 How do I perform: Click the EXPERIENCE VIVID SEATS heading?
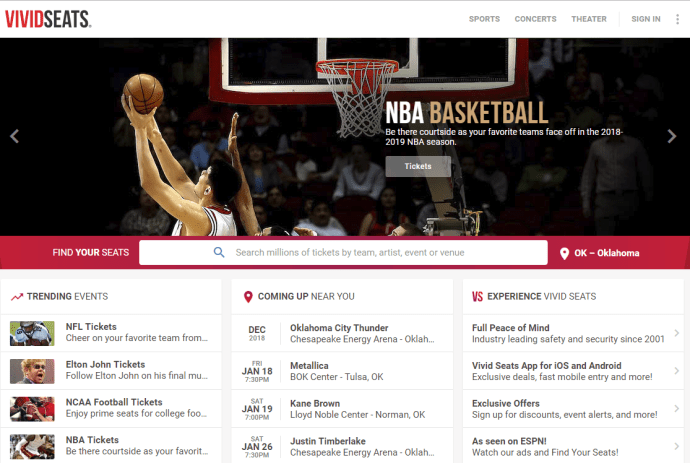[x=542, y=297]
